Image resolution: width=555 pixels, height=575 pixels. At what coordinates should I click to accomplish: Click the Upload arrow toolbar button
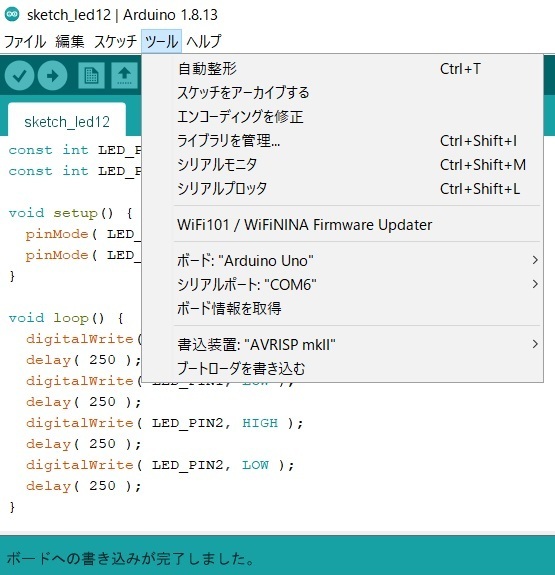click(52, 76)
